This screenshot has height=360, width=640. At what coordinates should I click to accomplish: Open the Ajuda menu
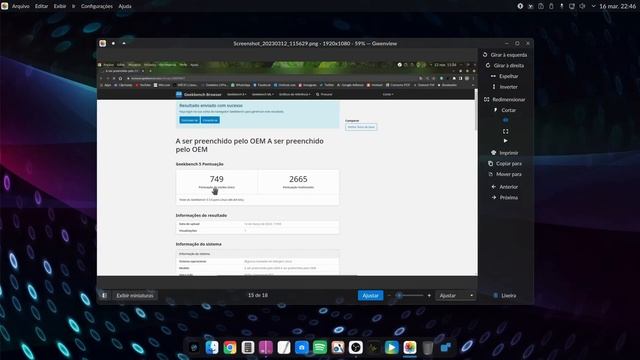tap(125, 6)
